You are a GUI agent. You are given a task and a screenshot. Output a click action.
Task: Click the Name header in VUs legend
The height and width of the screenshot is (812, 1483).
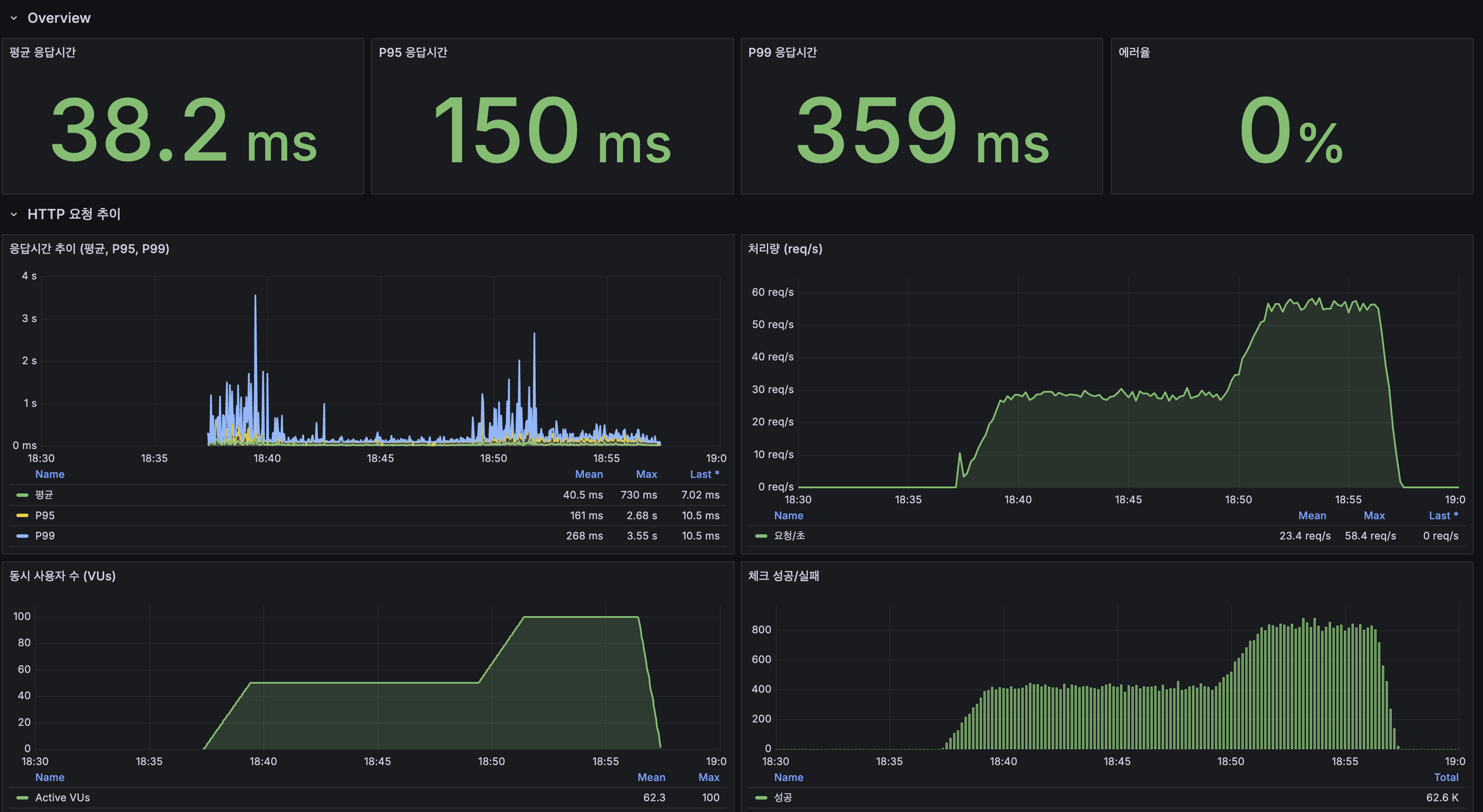50,777
